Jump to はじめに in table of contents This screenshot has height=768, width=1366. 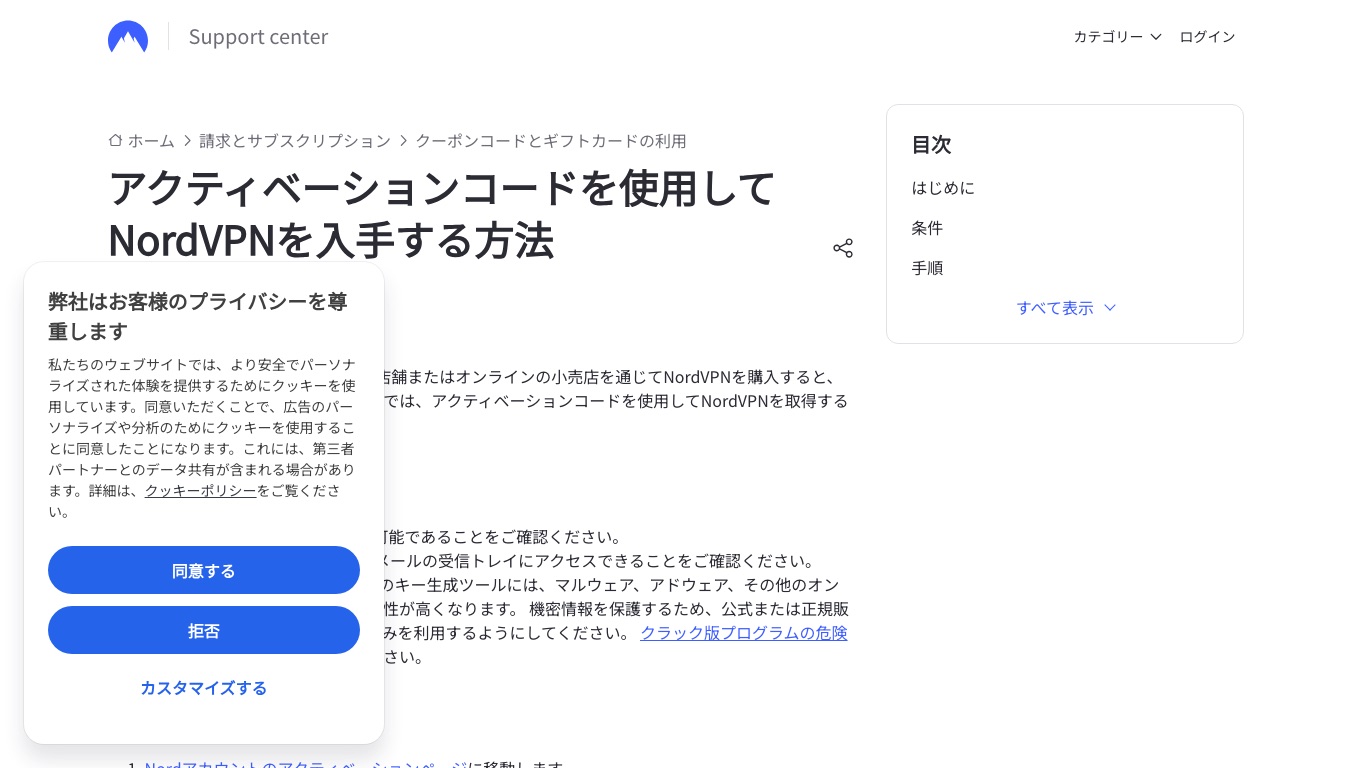pos(943,188)
